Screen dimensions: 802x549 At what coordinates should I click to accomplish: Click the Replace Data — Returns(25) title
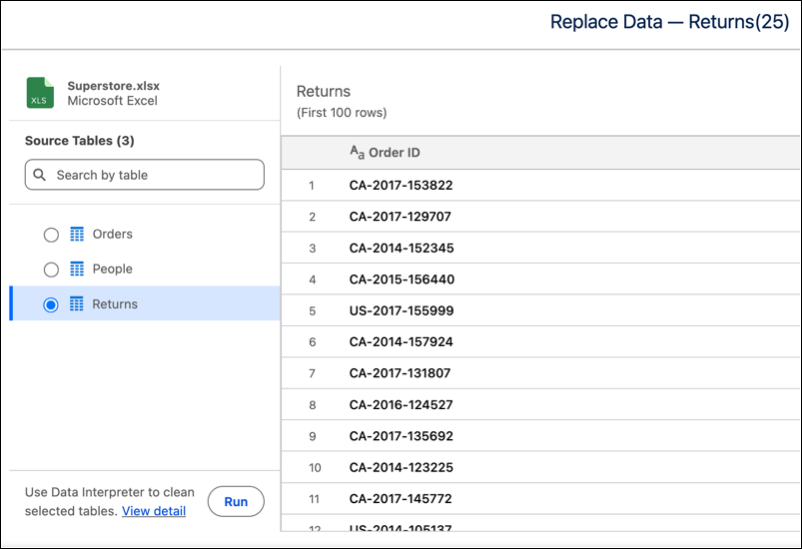point(670,22)
